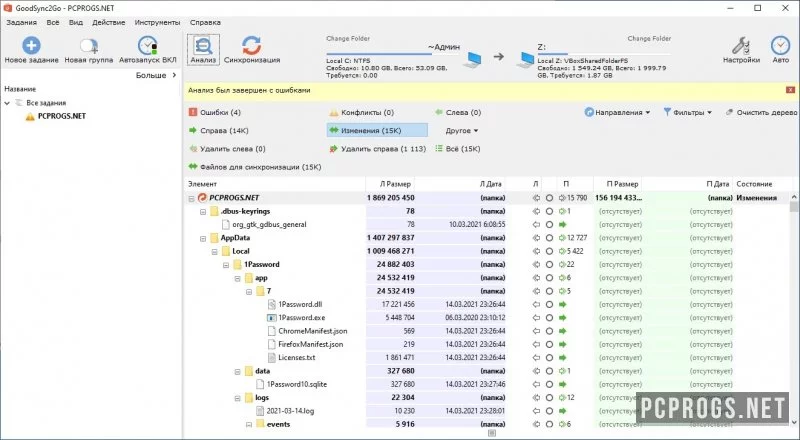800x440 pixels.
Task: Open the Справка menu
Action: pos(205,22)
